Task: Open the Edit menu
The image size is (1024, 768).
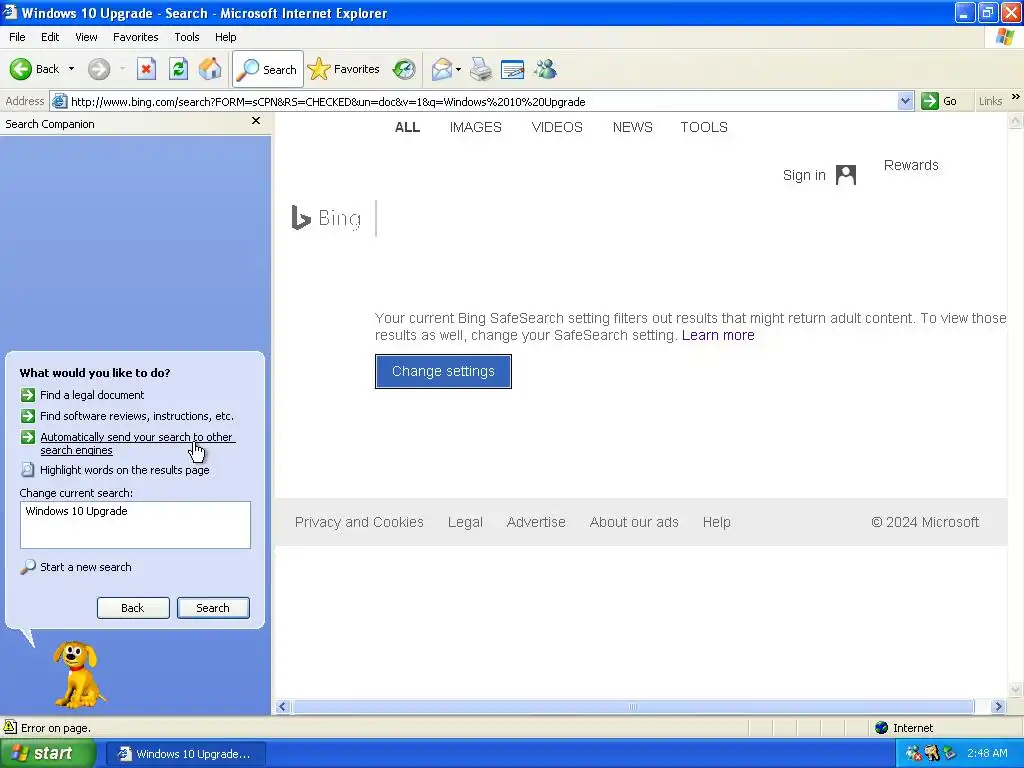Action: [50, 37]
